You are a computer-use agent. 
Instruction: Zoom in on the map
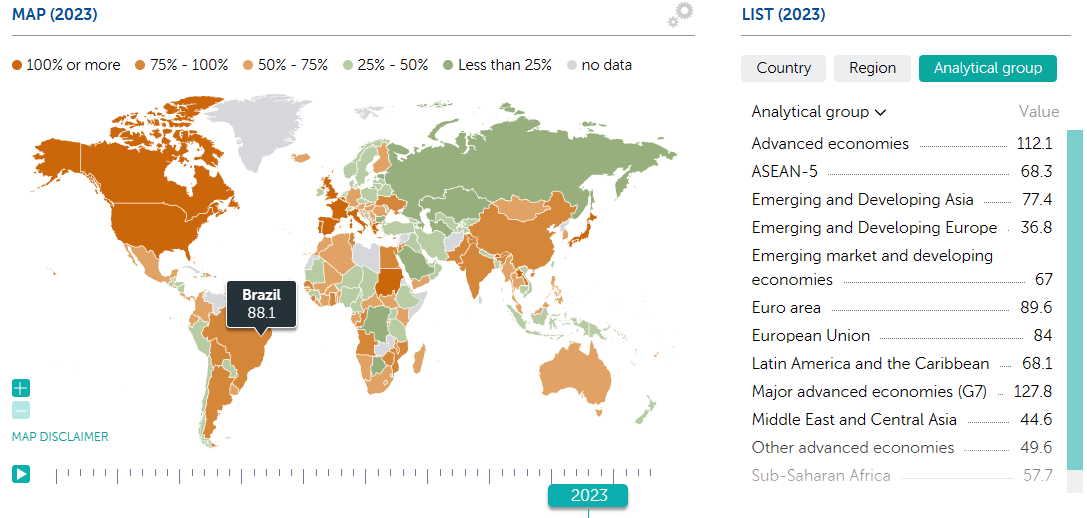point(21,388)
